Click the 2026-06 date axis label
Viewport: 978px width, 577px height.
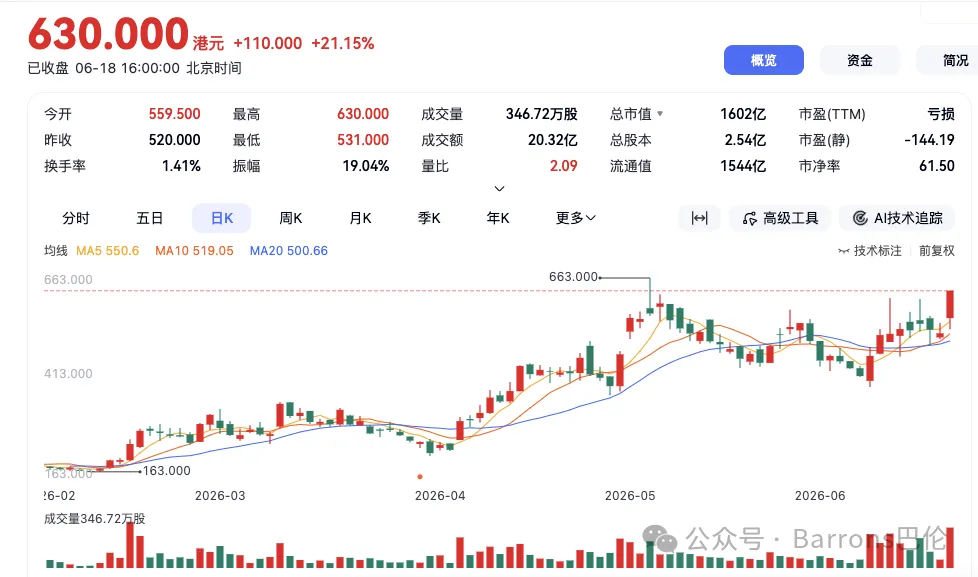point(820,496)
